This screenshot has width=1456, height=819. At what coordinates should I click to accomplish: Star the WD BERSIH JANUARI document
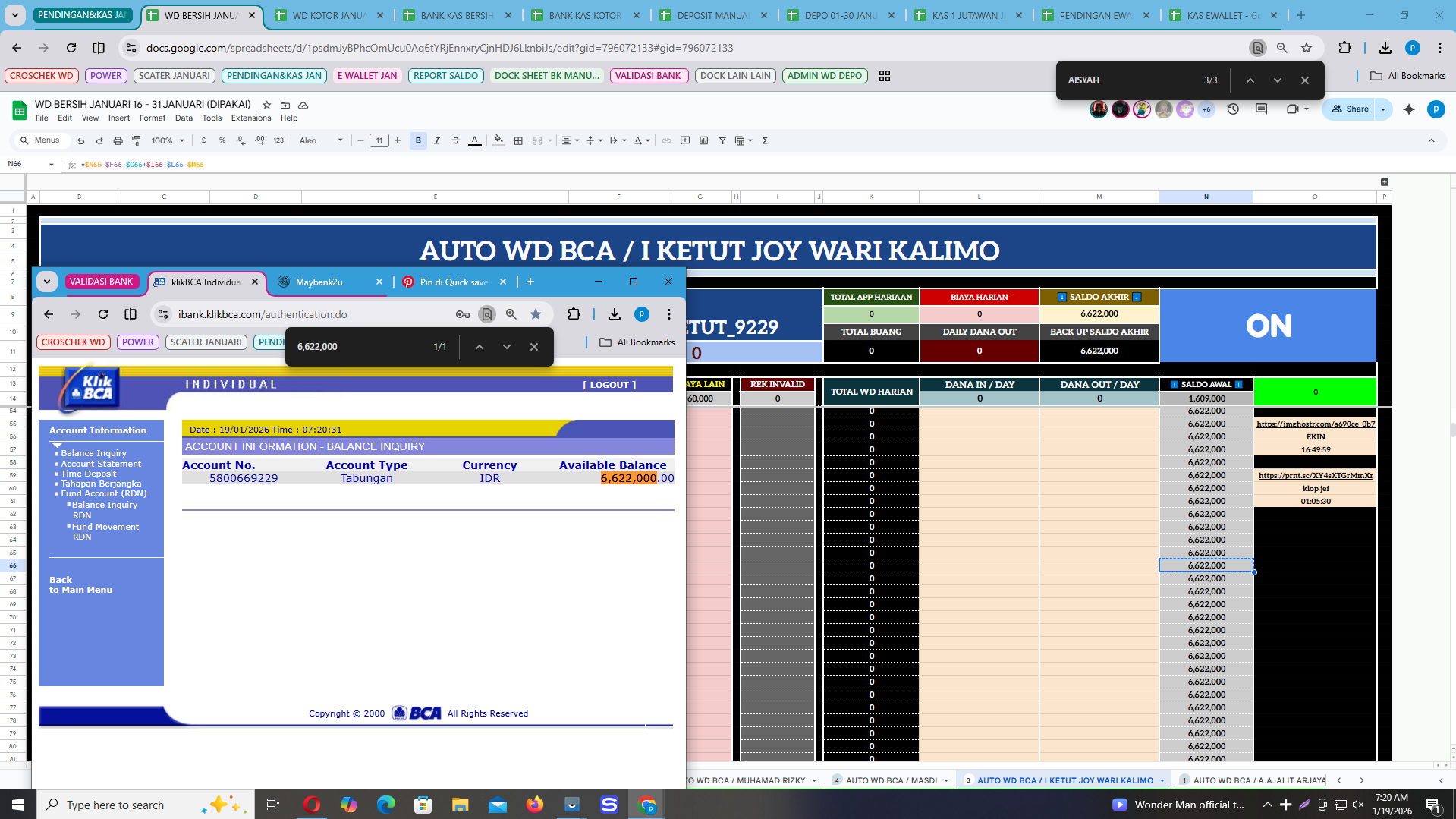pos(266,105)
